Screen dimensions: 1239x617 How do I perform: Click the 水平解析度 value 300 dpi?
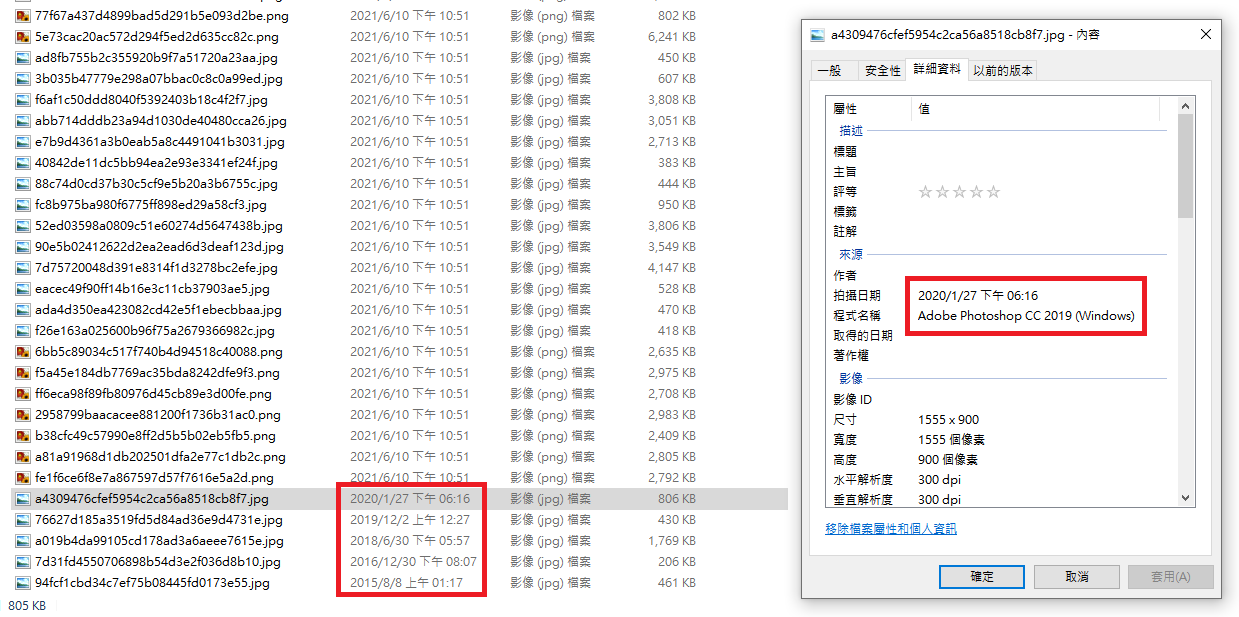click(942, 480)
